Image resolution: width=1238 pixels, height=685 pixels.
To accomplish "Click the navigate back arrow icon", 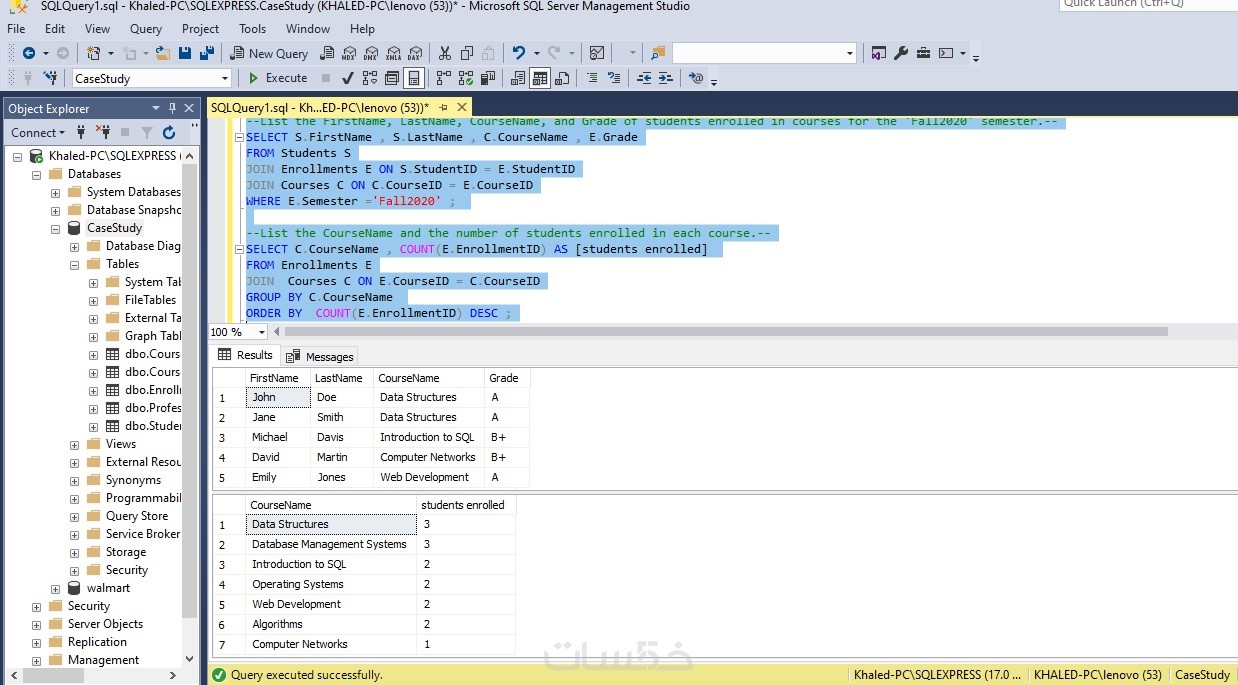I will (28, 53).
